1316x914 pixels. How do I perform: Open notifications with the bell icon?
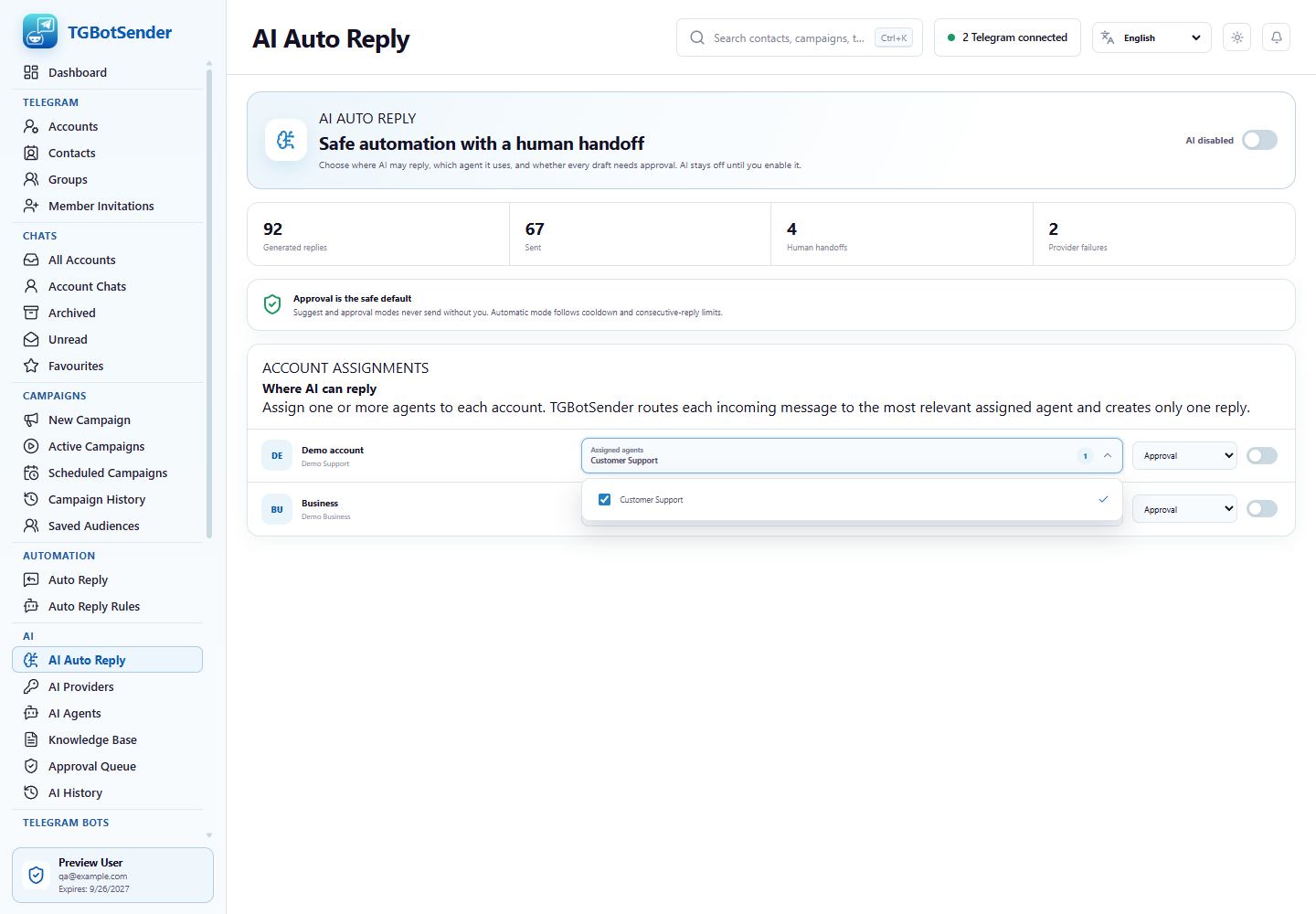tap(1277, 37)
